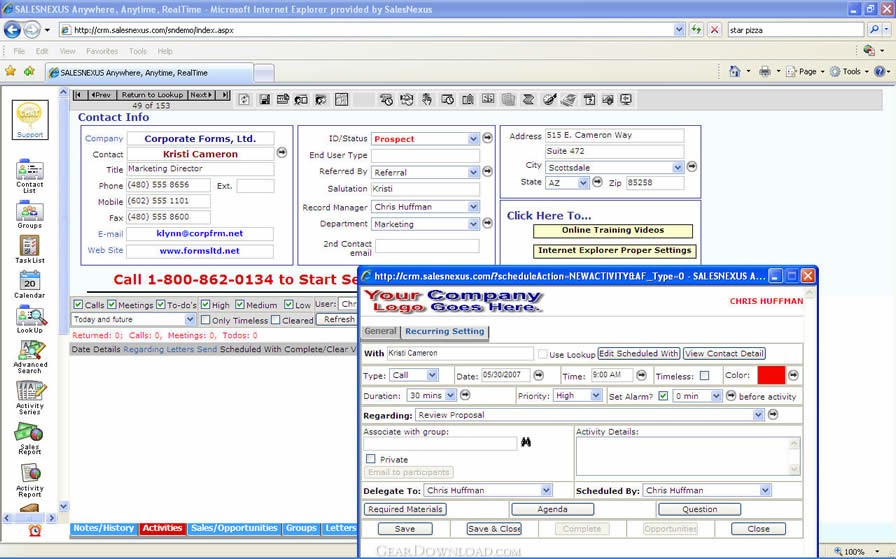Image resolution: width=896 pixels, height=559 pixels.
Task: Open Activity Series sidebar icon
Action: click(x=30, y=398)
